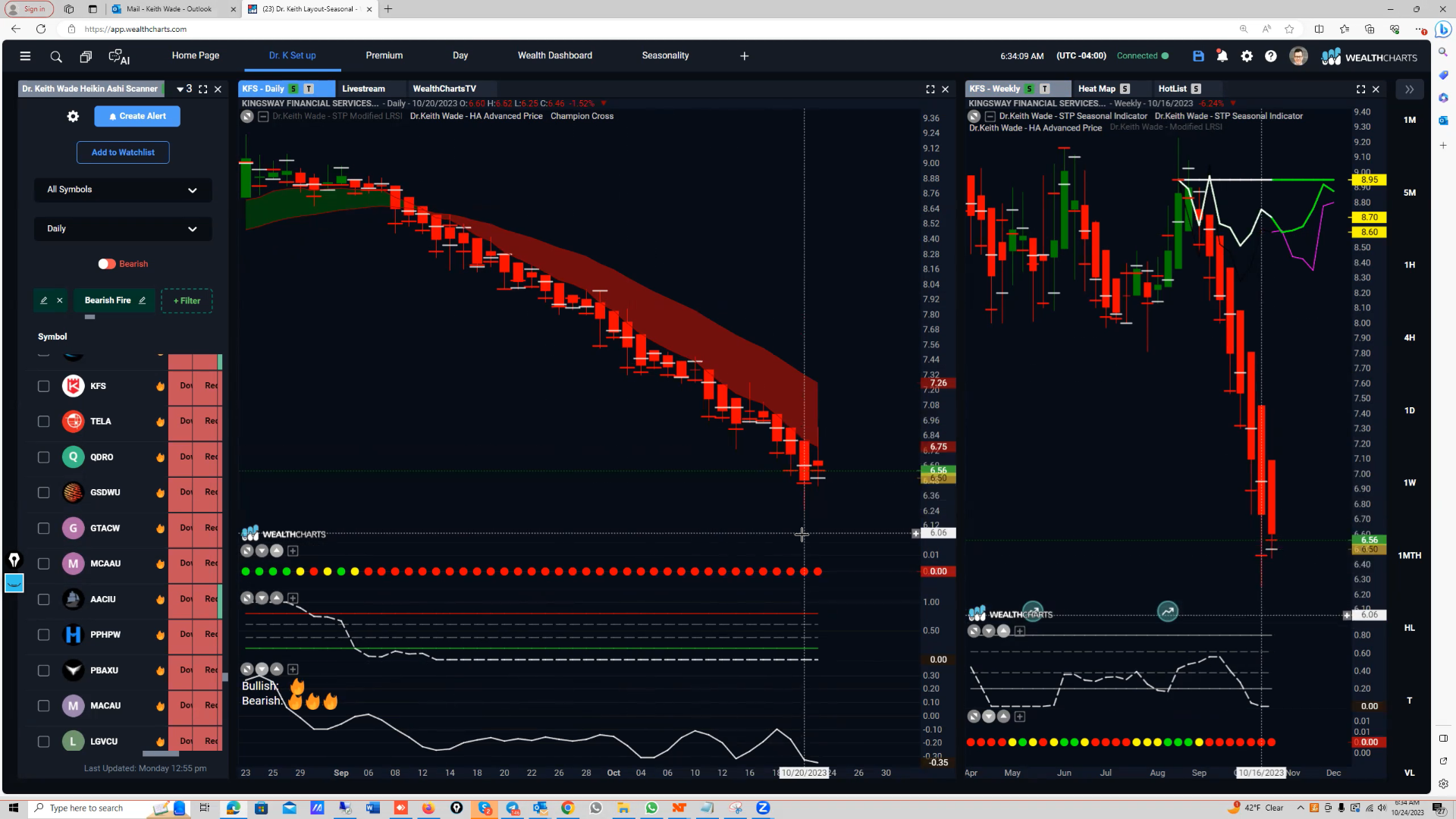
Task: Edit the Bearish Fire filter with the pencil
Action: point(142,300)
